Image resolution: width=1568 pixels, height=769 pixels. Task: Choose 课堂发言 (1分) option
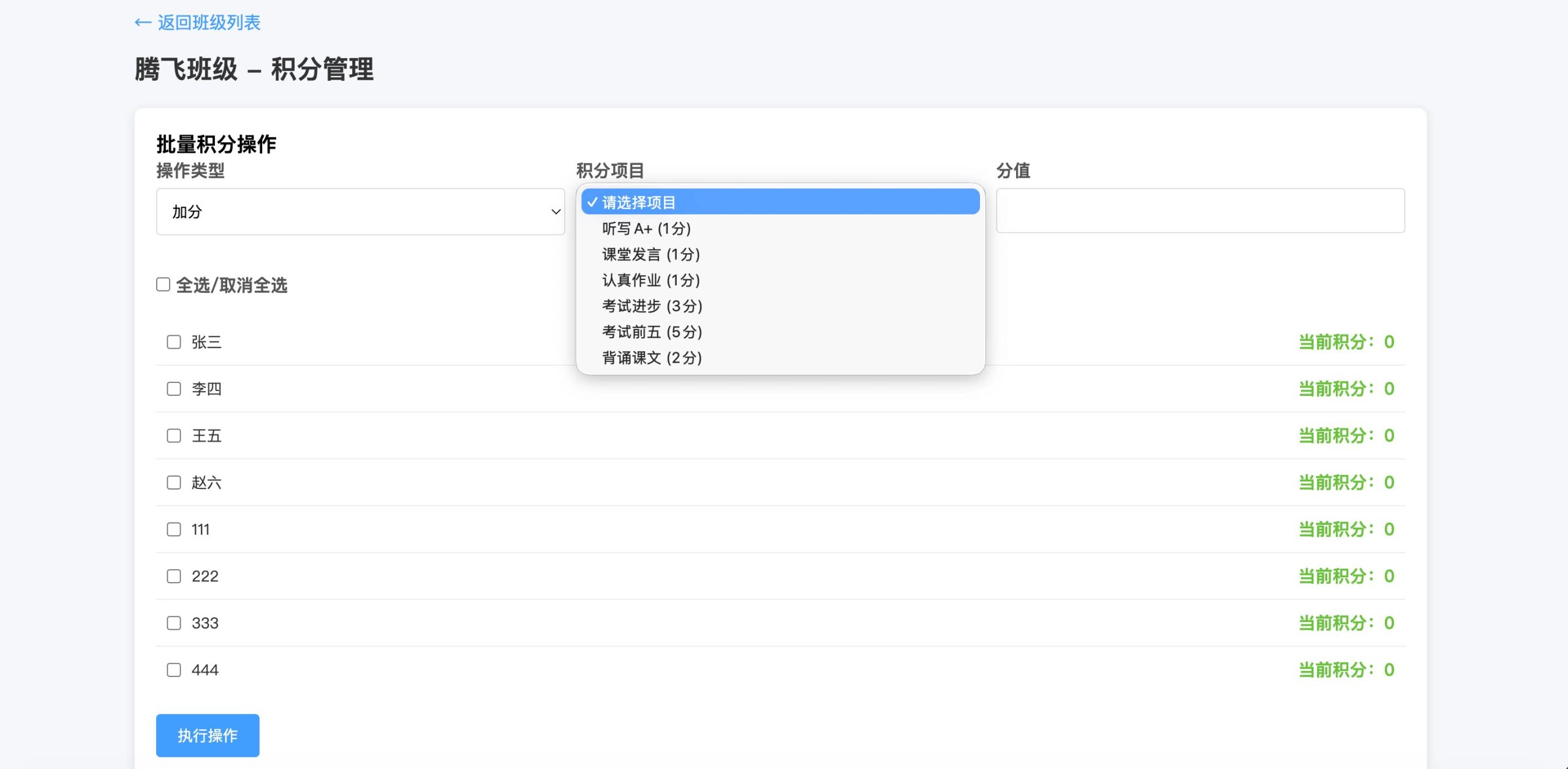point(780,254)
